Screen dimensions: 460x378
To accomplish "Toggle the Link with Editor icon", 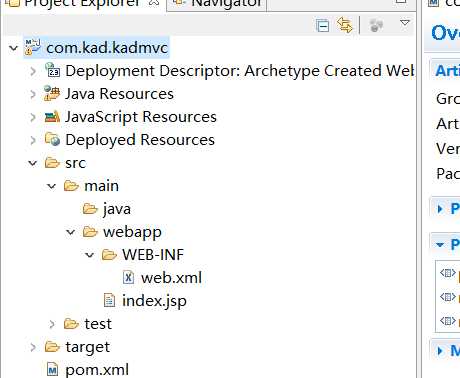I will pos(345,25).
